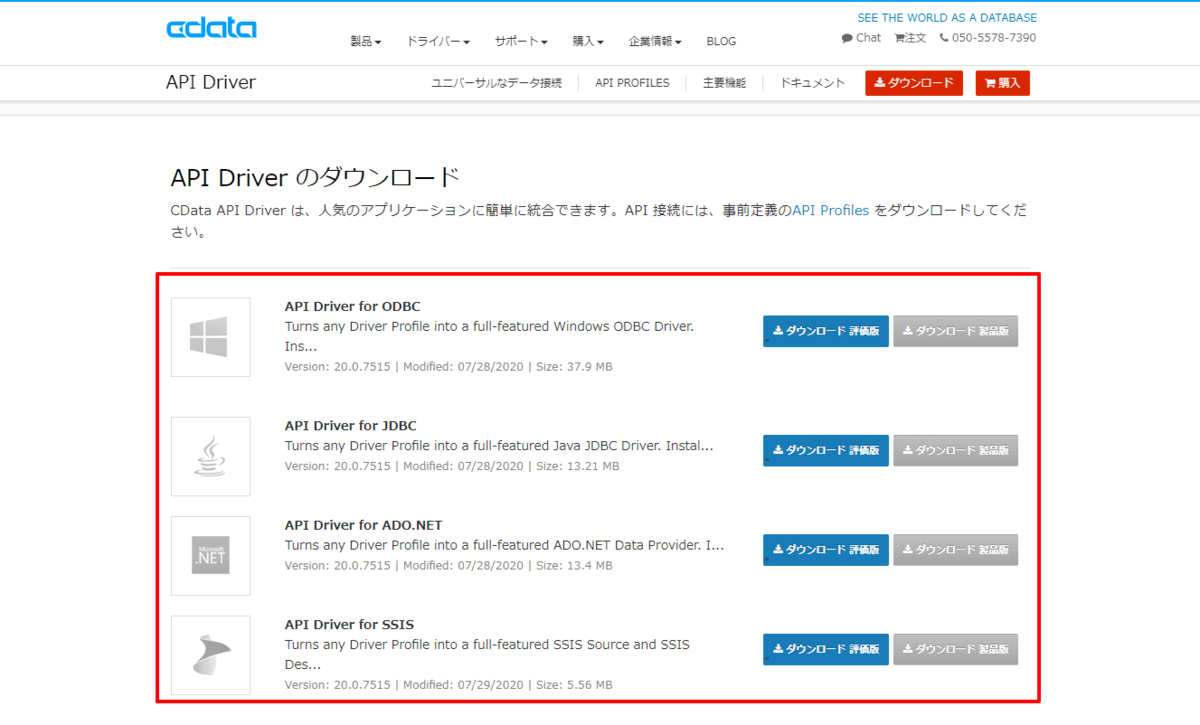Select the API Driver for ADO.NET title
Viewport: 1200px width, 725px height.
click(x=363, y=525)
